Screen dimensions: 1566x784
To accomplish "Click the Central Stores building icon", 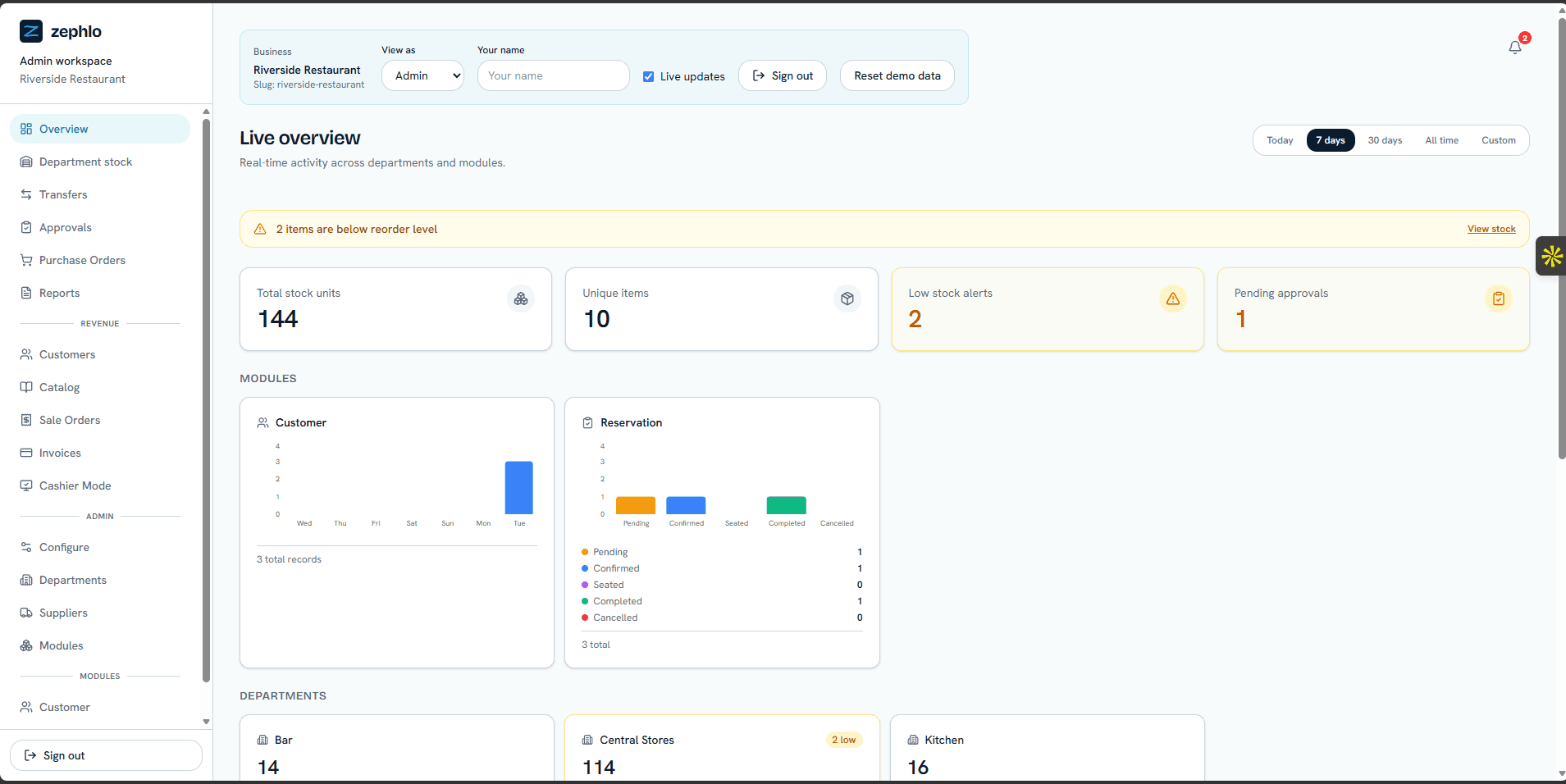I will click(x=587, y=740).
